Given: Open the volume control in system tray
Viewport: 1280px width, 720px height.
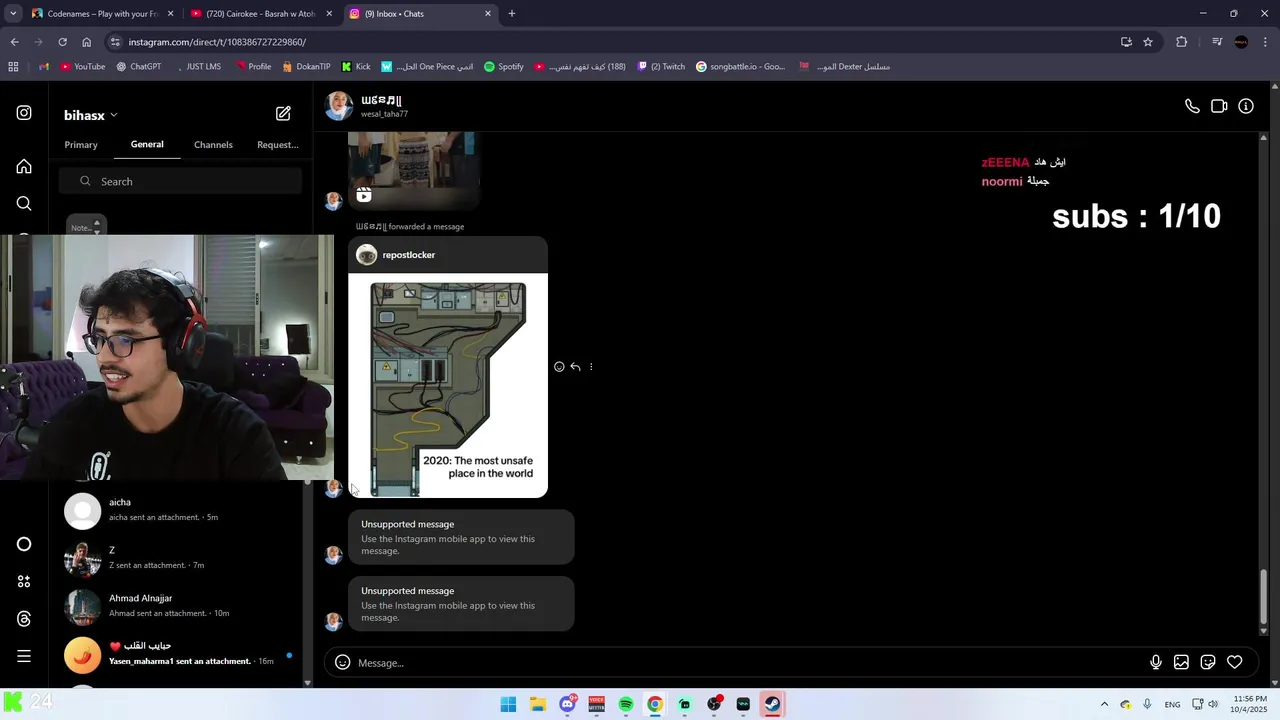Looking at the screenshot, I should click(1213, 704).
